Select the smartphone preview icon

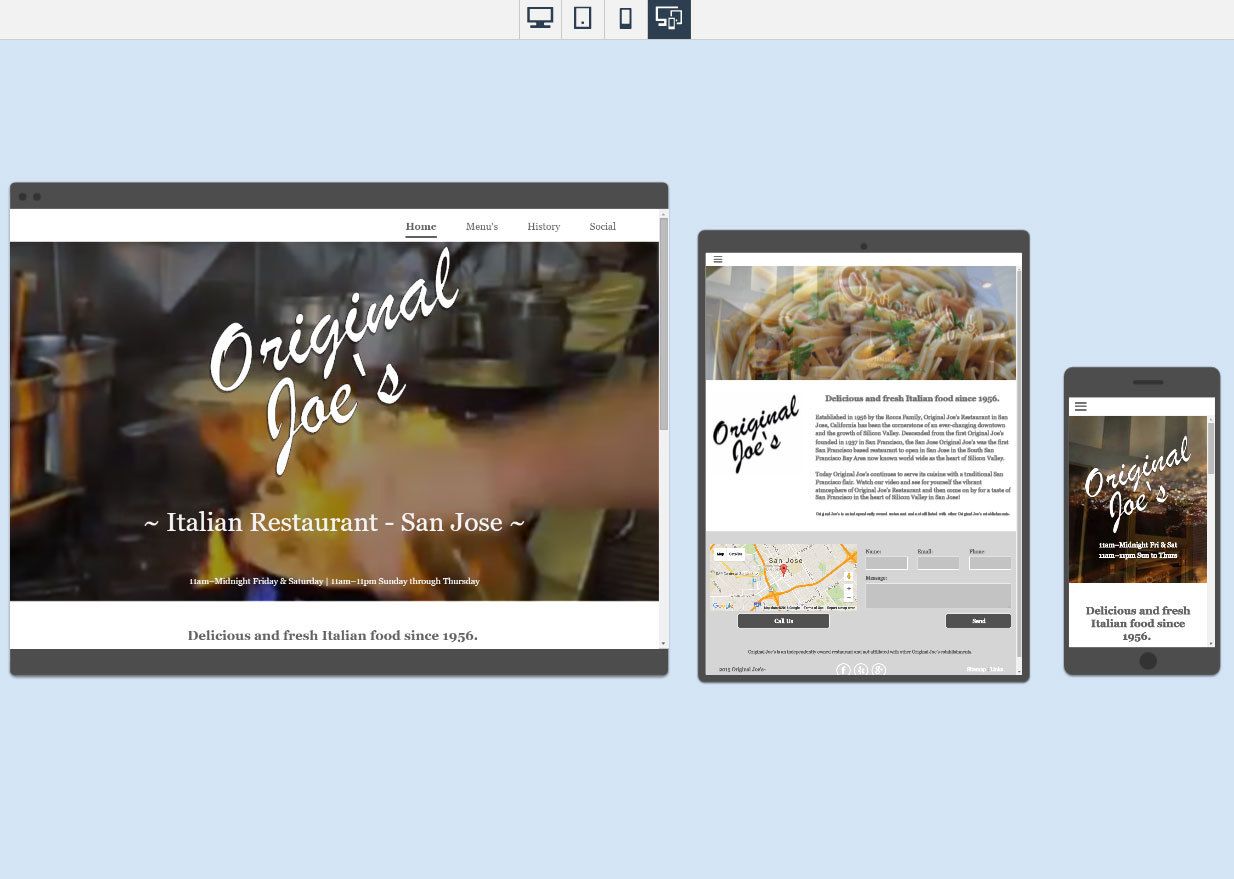pos(626,19)
